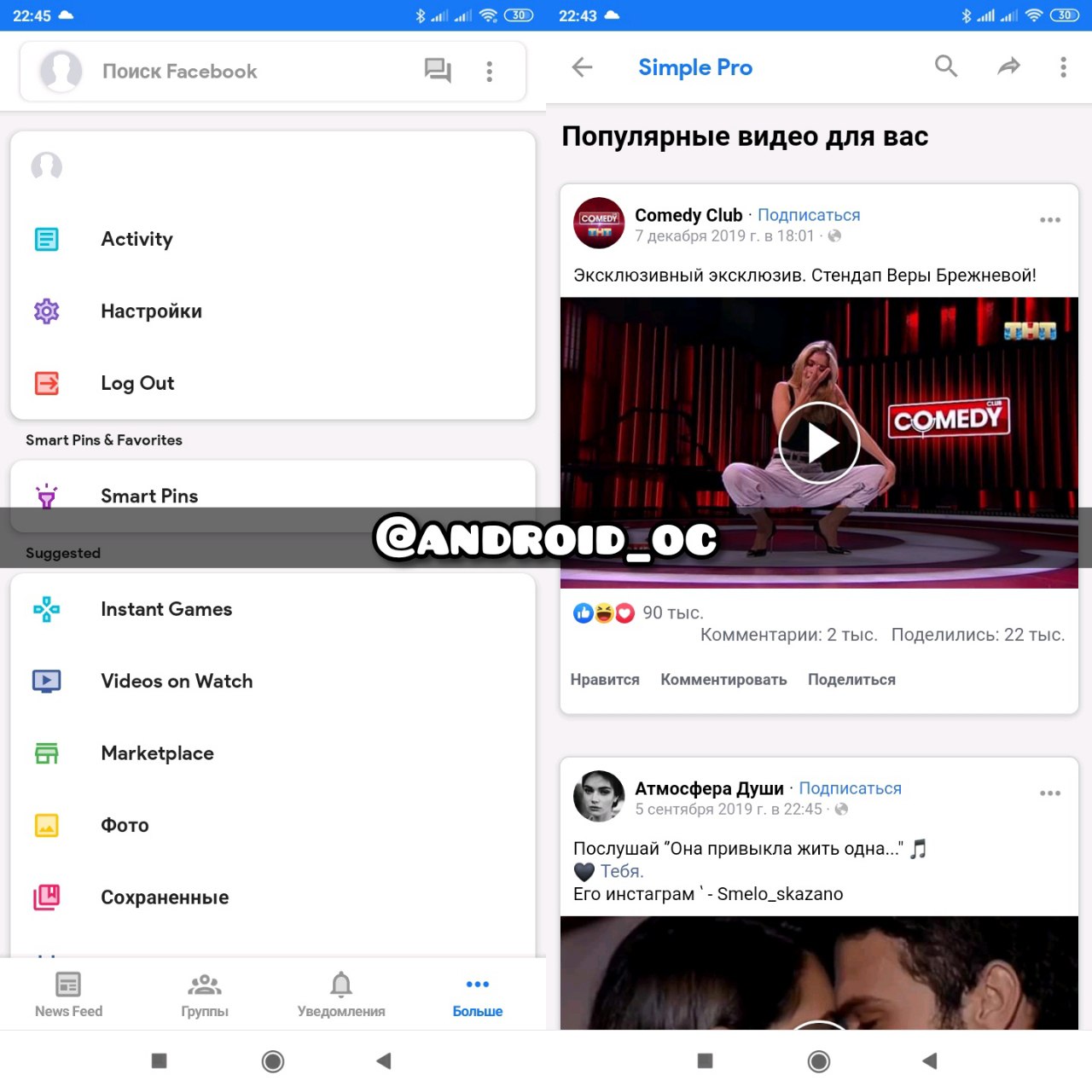The height and width of the screenshot is (1092, 1092).
Task: Tap the Фото picture icon
Action: (47, 825)
